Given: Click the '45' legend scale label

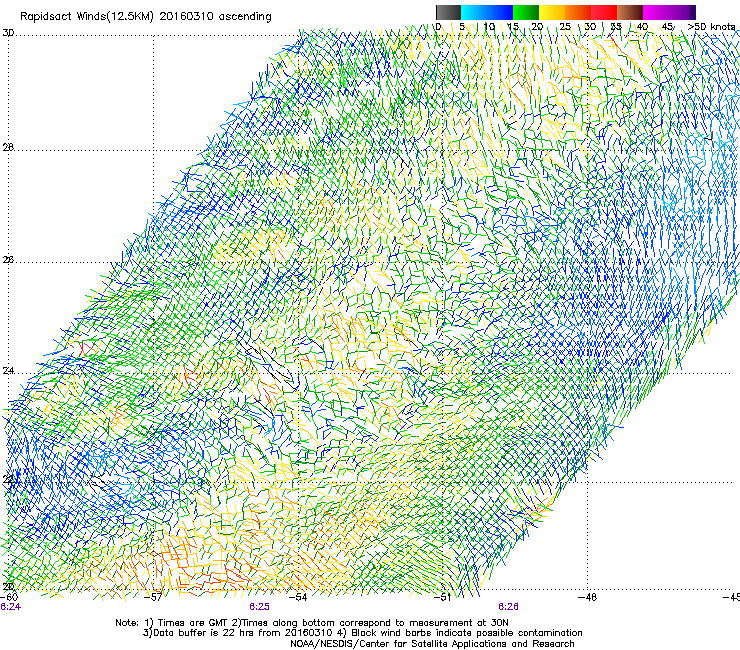Looking at the screenshot, I should [x=667, y=27].
